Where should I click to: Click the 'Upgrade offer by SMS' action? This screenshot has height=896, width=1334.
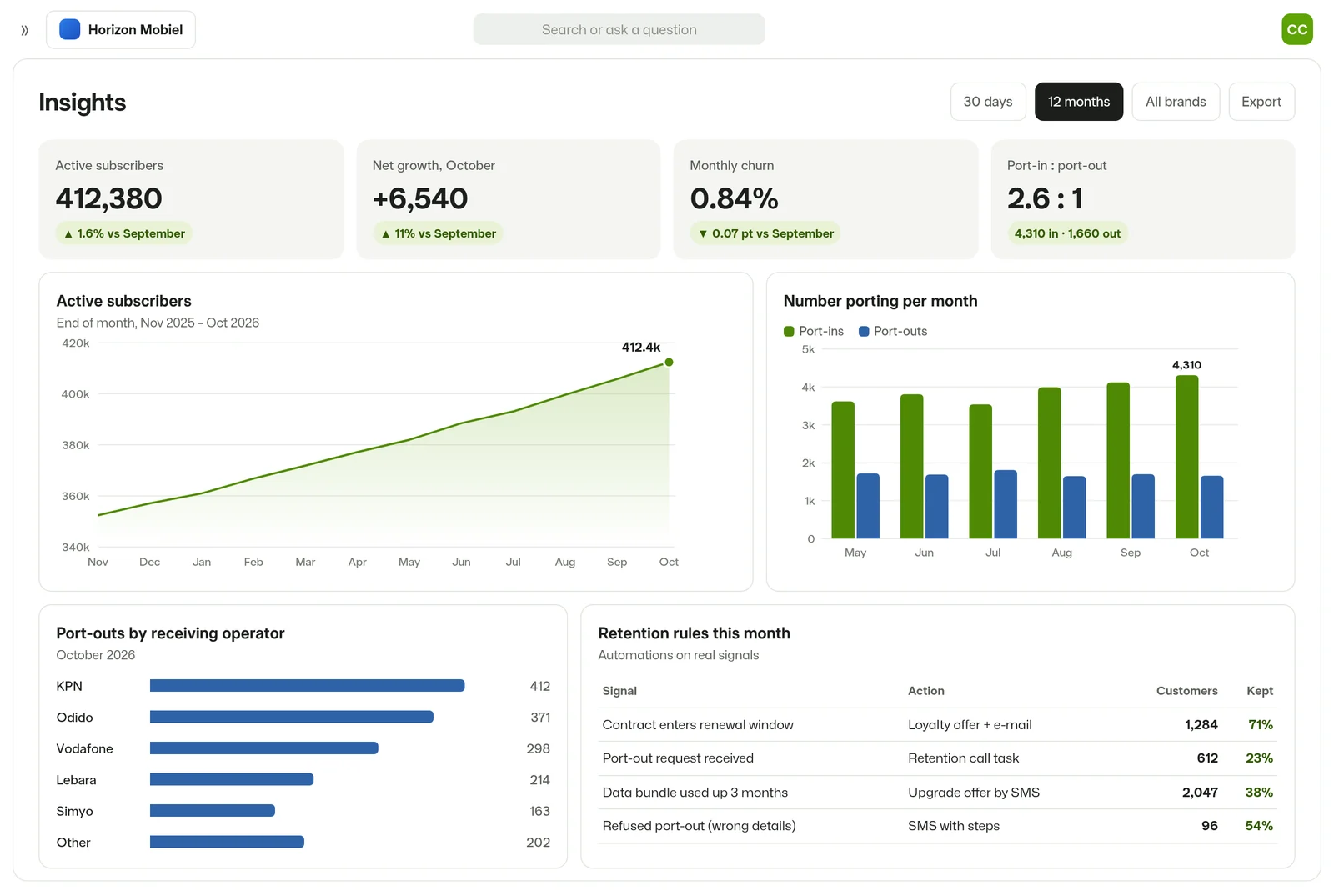[974, 793]
